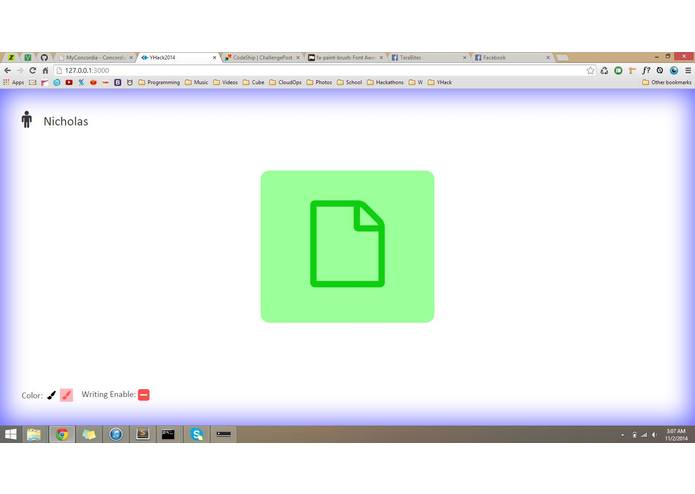Click the Chrome taskbar icon
Viewport: 695px width, 494px height.
62,434
